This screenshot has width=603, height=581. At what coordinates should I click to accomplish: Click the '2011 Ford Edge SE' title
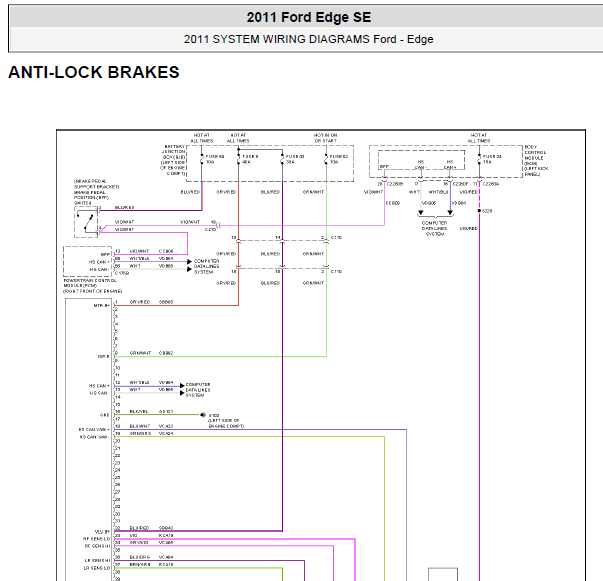[x=309, y=17]
